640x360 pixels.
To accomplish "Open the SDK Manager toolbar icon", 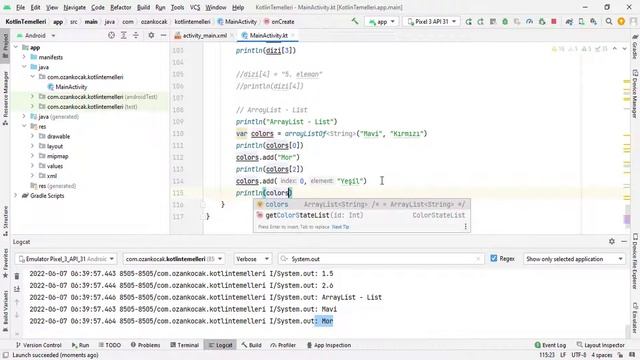I will tap(593, 22).
